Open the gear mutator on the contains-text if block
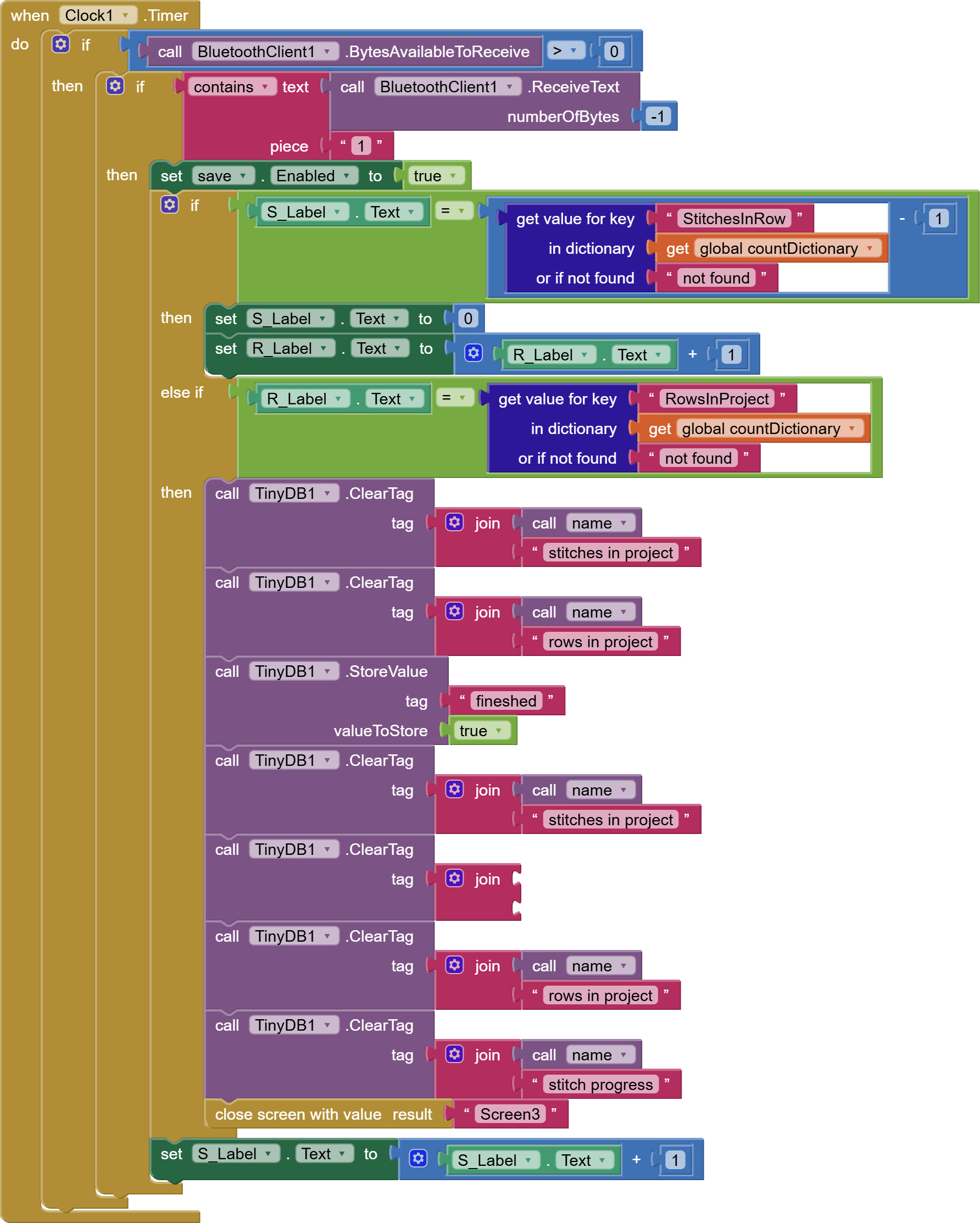This screenshot has height=1223, width=980. [115, 86]
